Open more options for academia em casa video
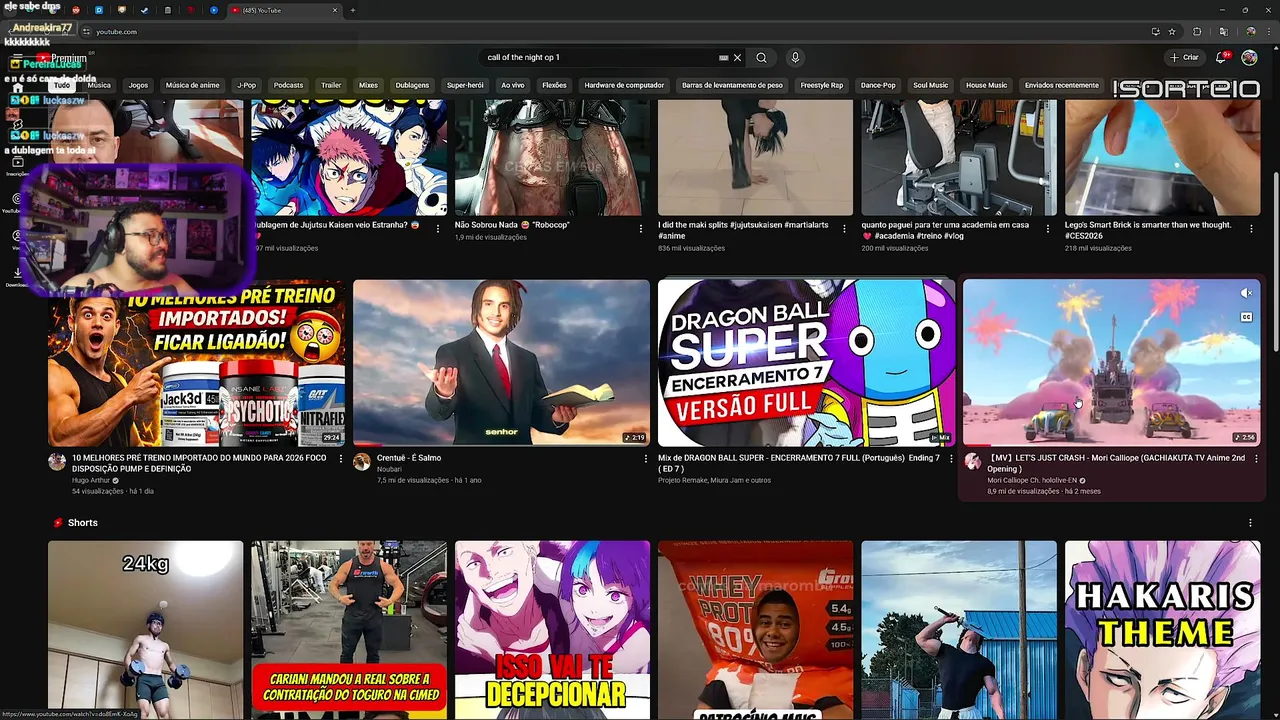 click(x=1048, y=229)
